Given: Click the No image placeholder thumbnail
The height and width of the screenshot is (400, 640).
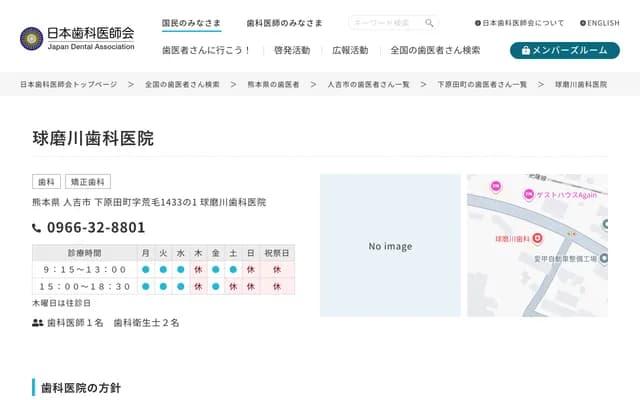Looking at the screenshot, I should (390, 246).
